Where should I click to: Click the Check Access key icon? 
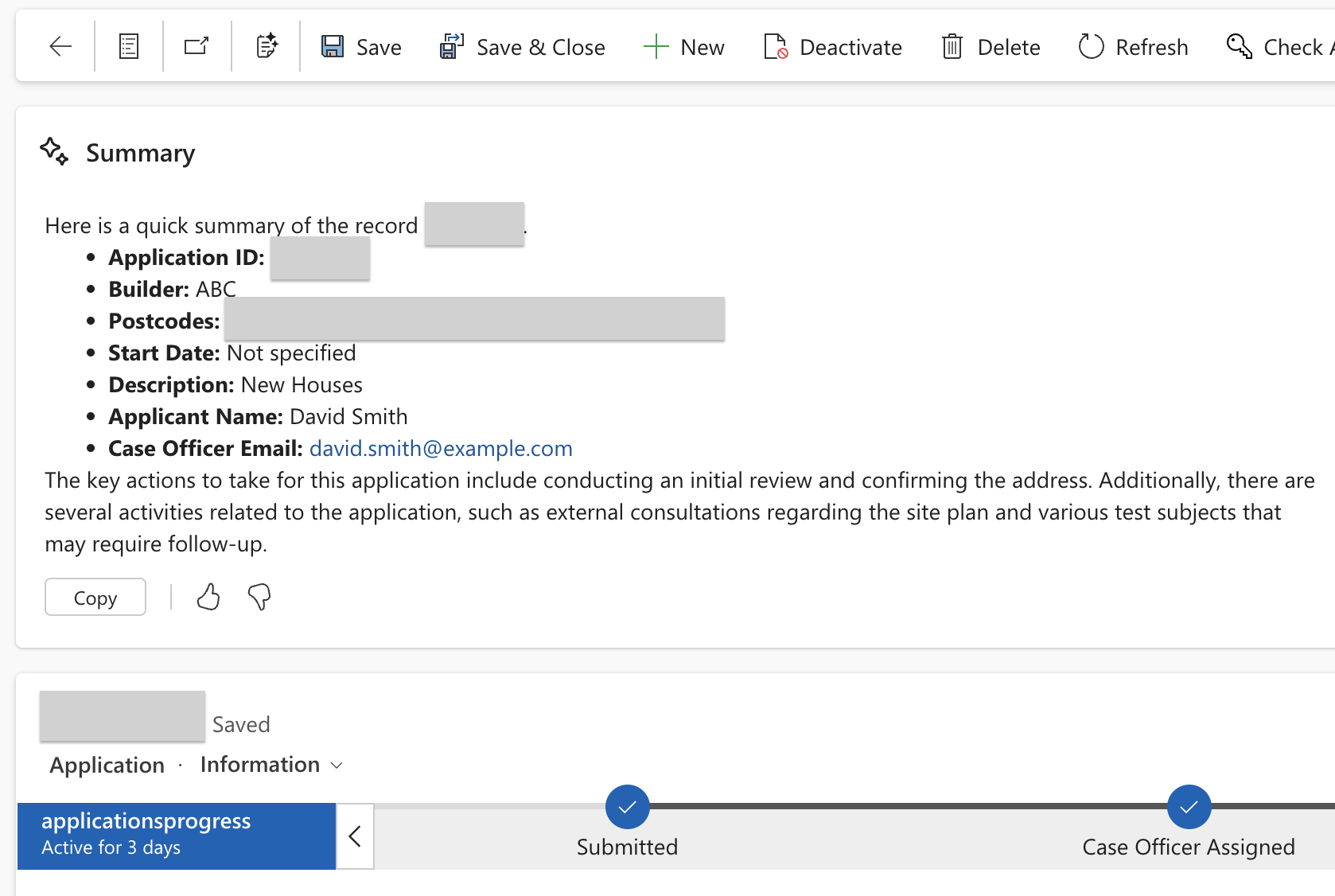[x=1240, y=46]
